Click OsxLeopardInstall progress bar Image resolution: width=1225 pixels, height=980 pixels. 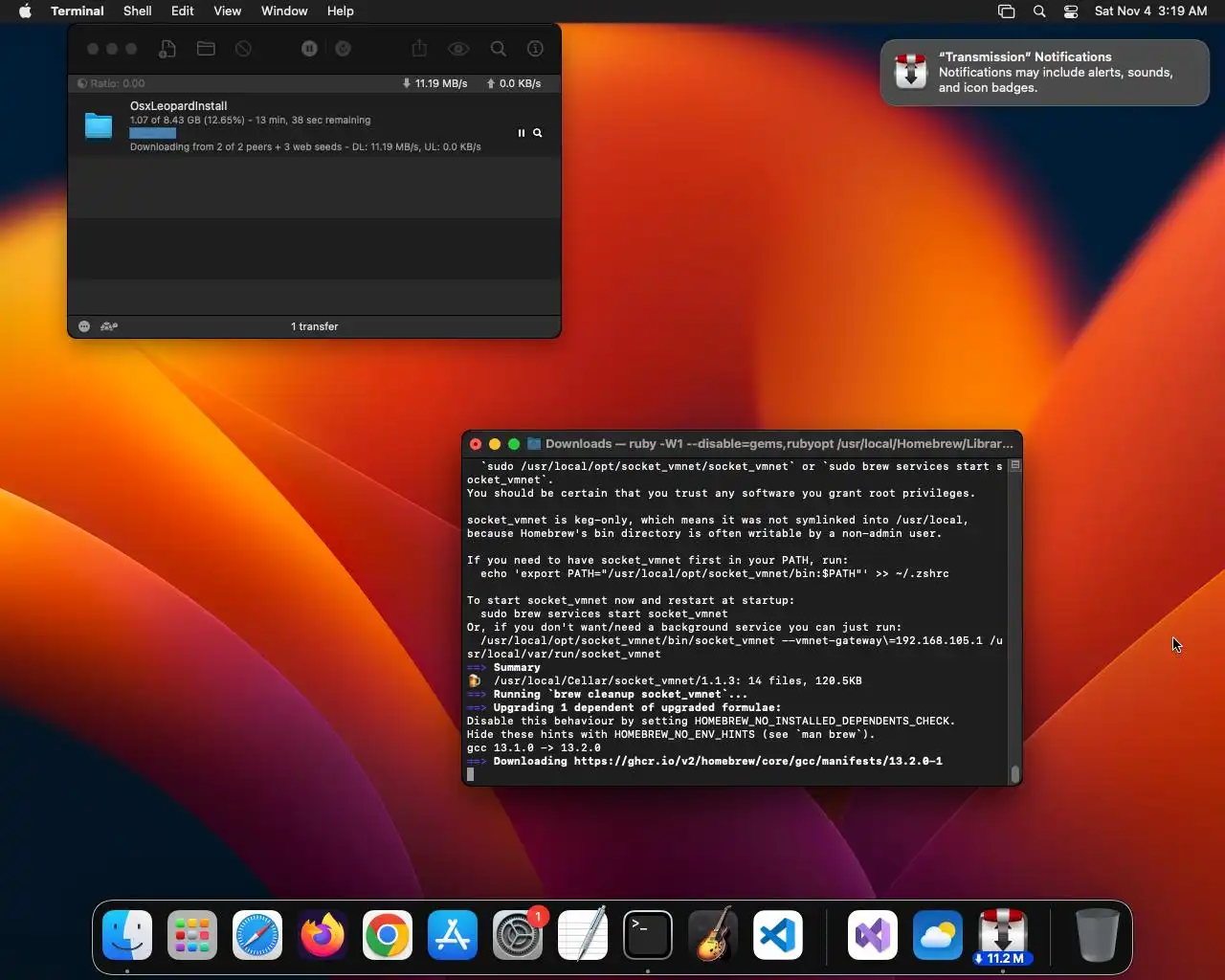point(153,133)
